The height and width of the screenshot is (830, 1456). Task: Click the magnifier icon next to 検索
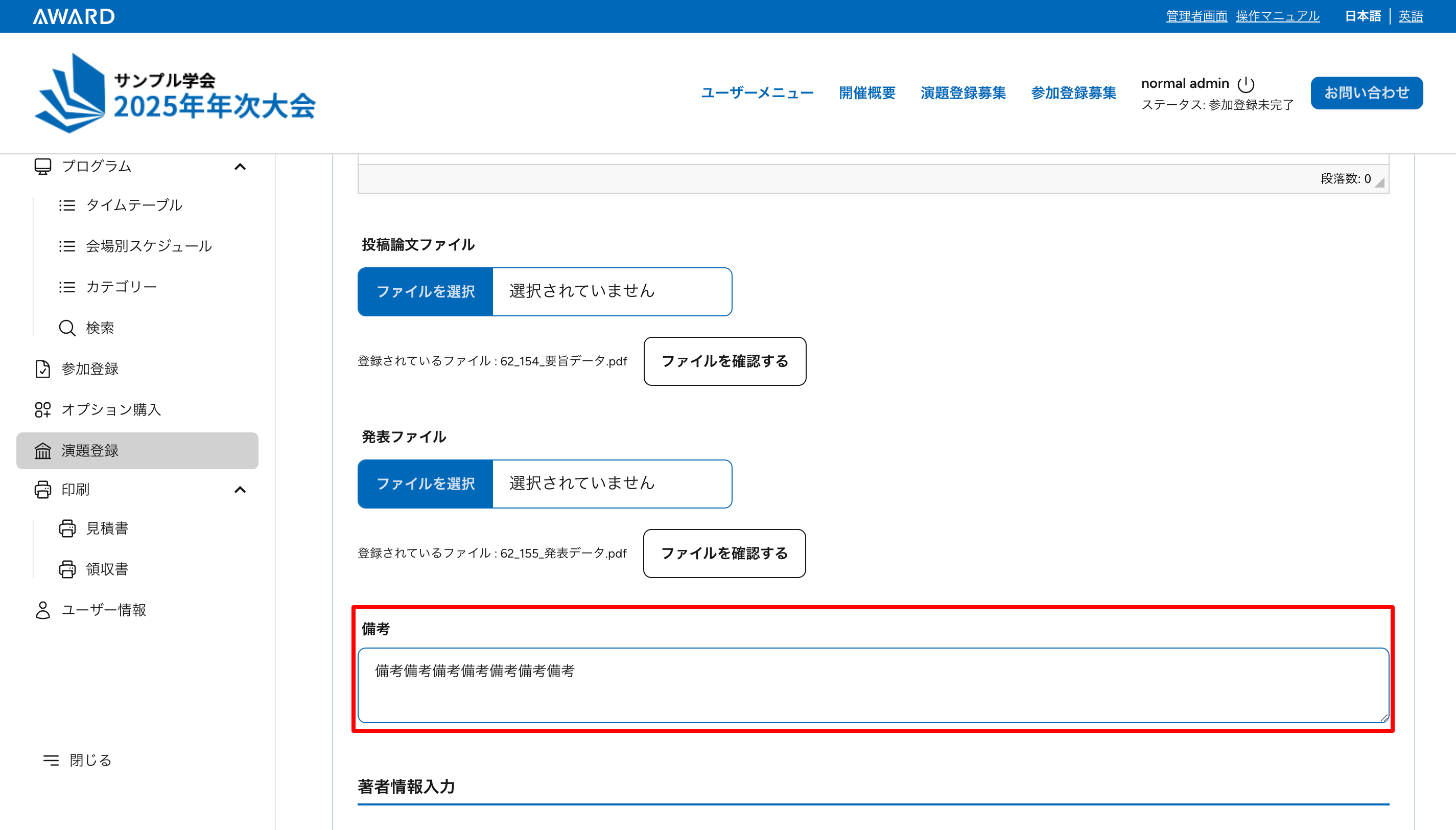coord(67,328)
